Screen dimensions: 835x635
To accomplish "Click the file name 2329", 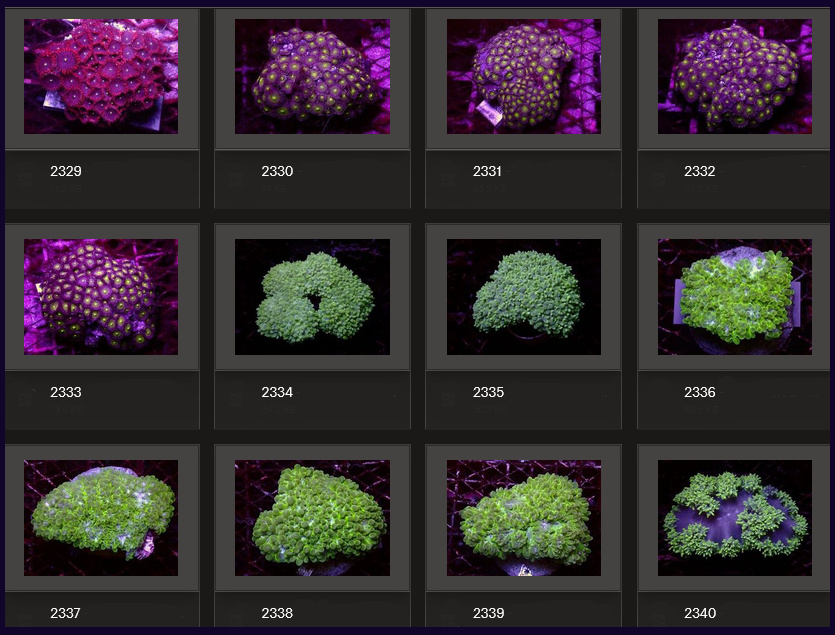I will tap(66, 171).
